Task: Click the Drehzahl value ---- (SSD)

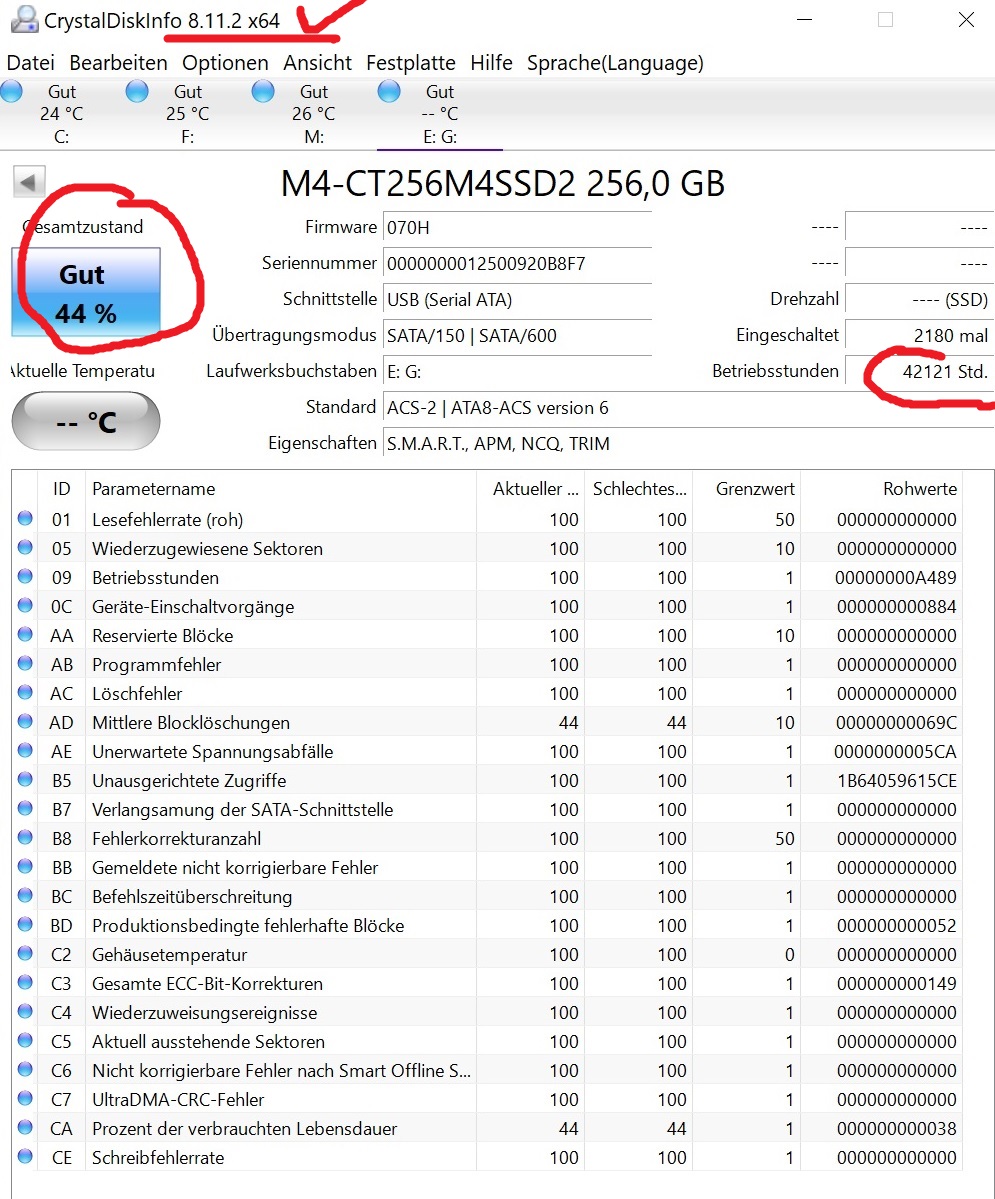Action: 919,300
